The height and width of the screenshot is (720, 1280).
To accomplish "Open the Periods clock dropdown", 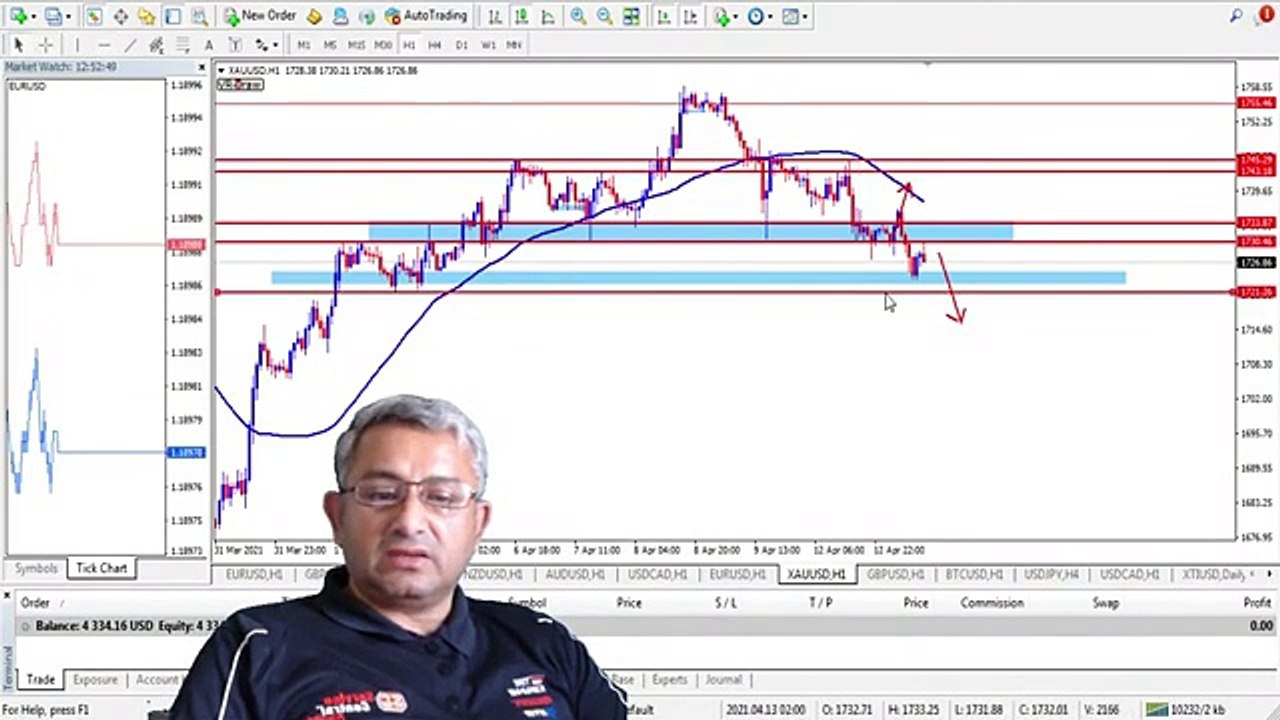I will (x=760, y=16).
